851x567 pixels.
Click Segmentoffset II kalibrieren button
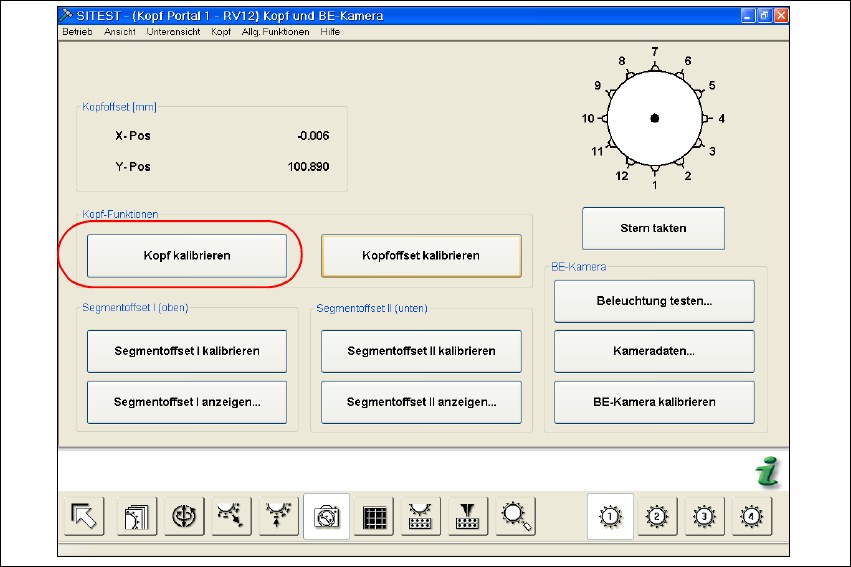[421, 351]
